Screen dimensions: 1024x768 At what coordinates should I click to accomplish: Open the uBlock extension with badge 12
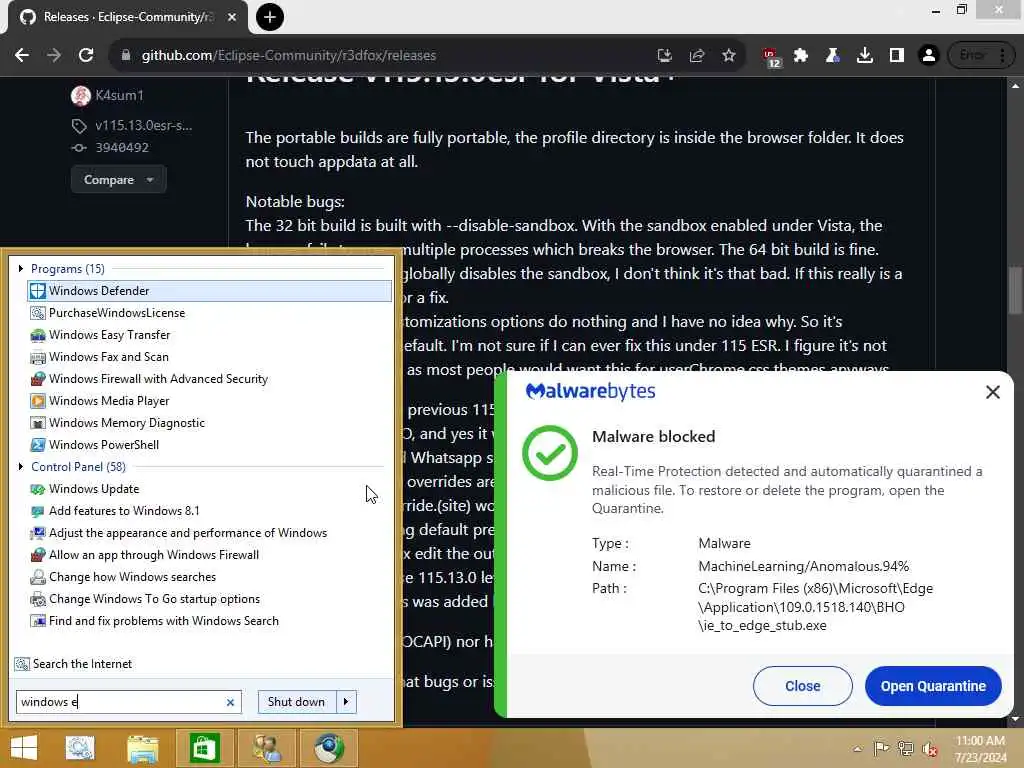coord(771,57)
